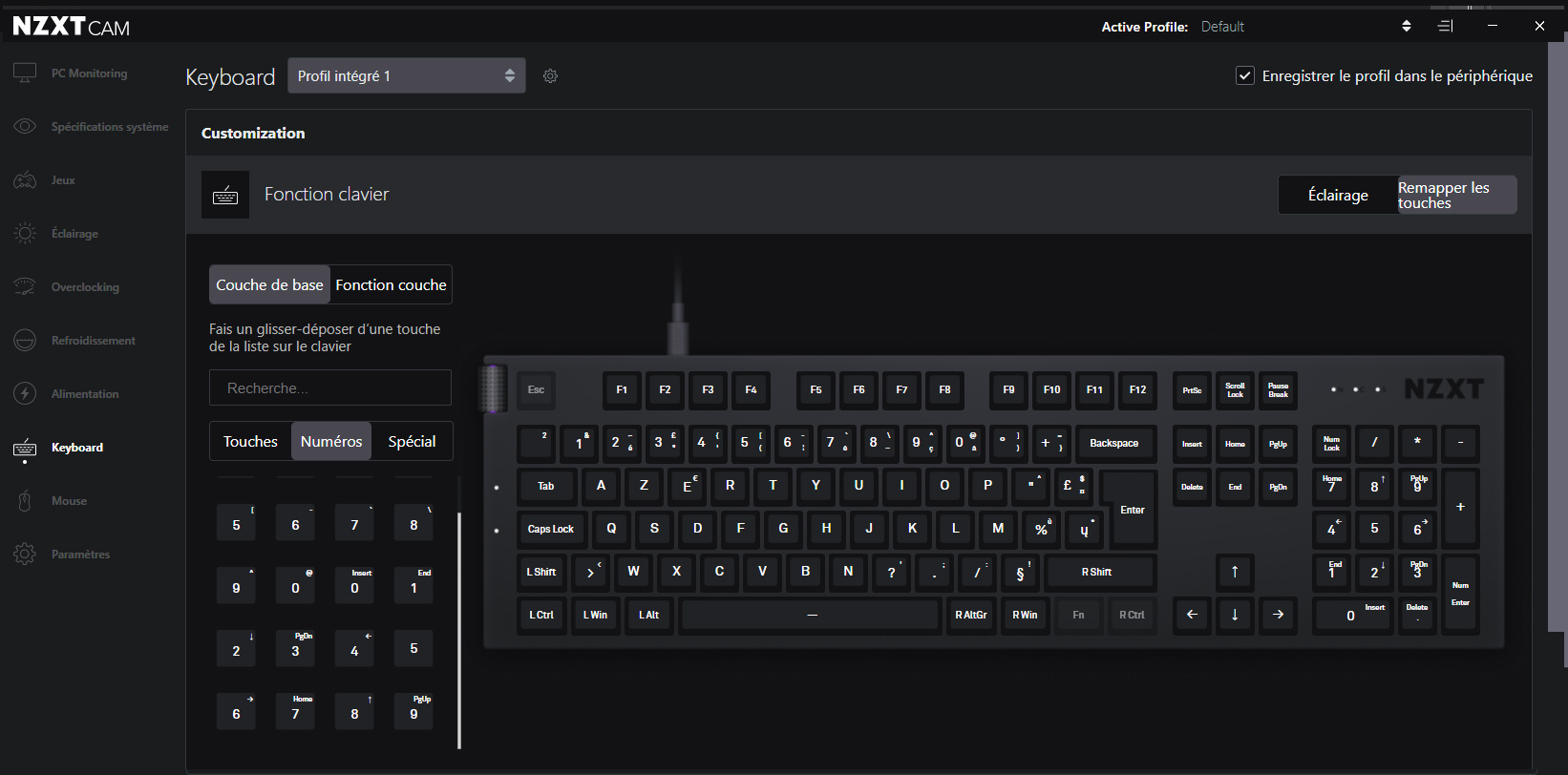Expand the Profil intégré 1 dropdown
This screenshot has height=775, width=1568.
click(x=406, y=76)
